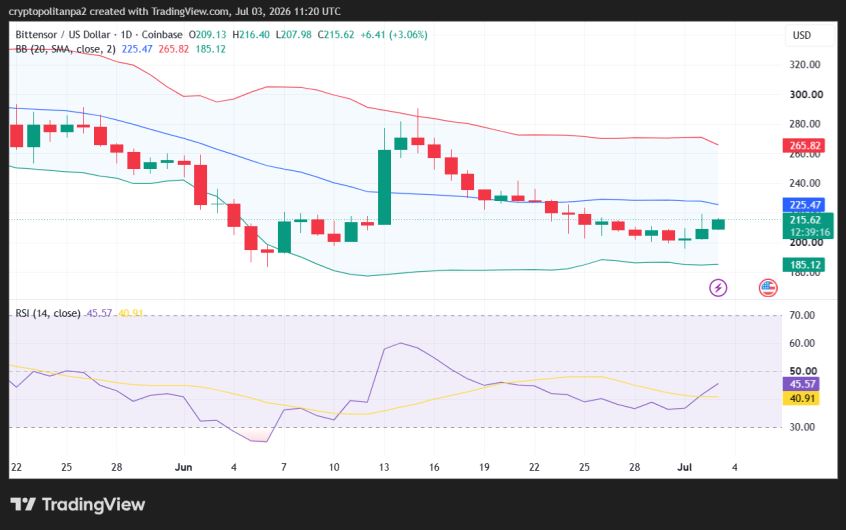Screen dimensions: 846x530
Task: Click the +6.41 (+3.06%) change value
Action: [x=394, y=35]
